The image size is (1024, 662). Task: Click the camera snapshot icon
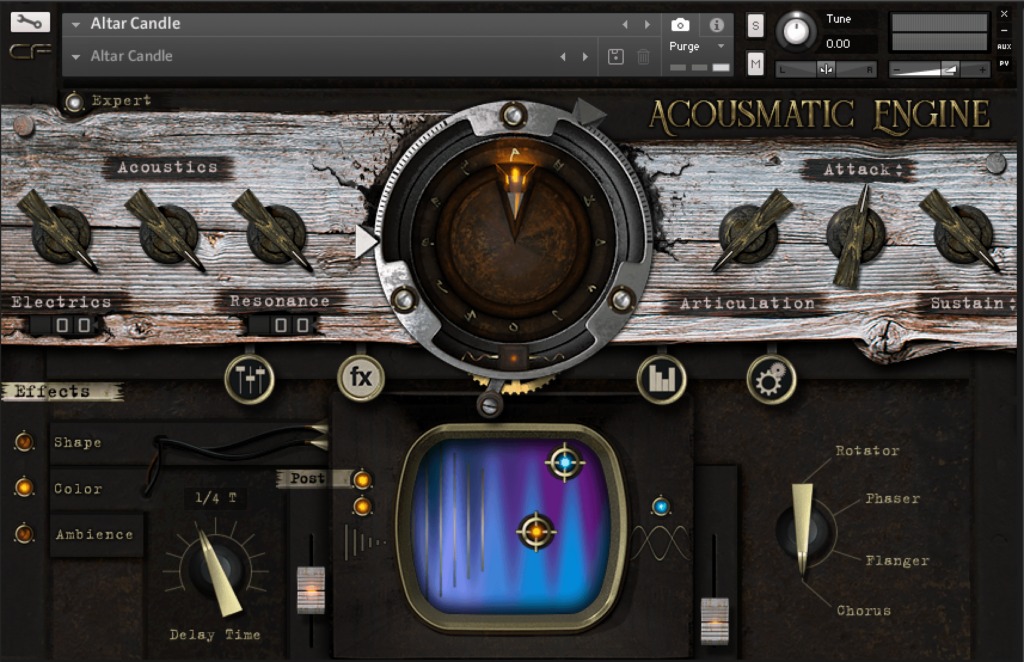click(680, 24)
